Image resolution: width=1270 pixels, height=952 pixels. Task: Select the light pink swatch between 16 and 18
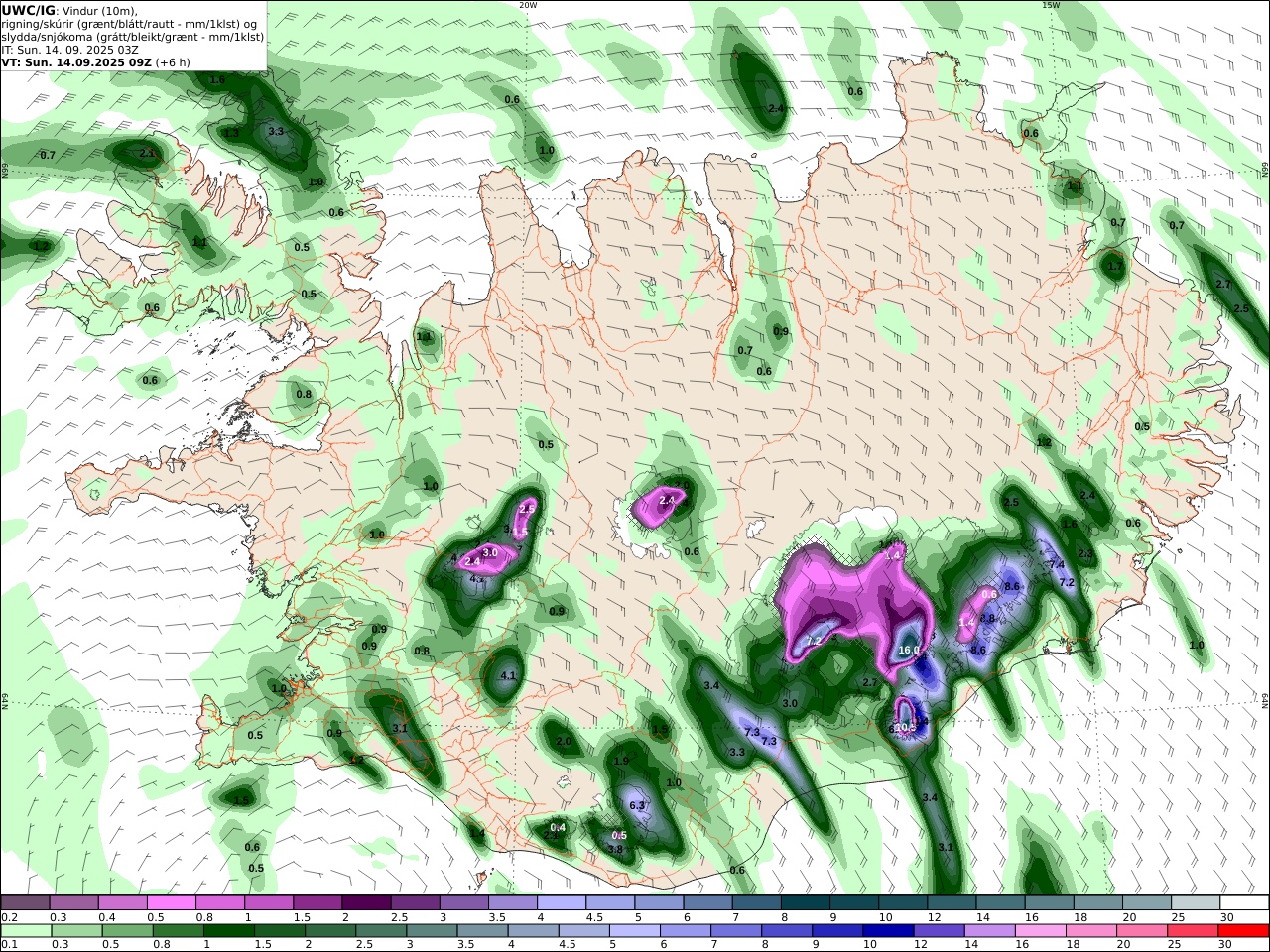(x=1041, y=931)
